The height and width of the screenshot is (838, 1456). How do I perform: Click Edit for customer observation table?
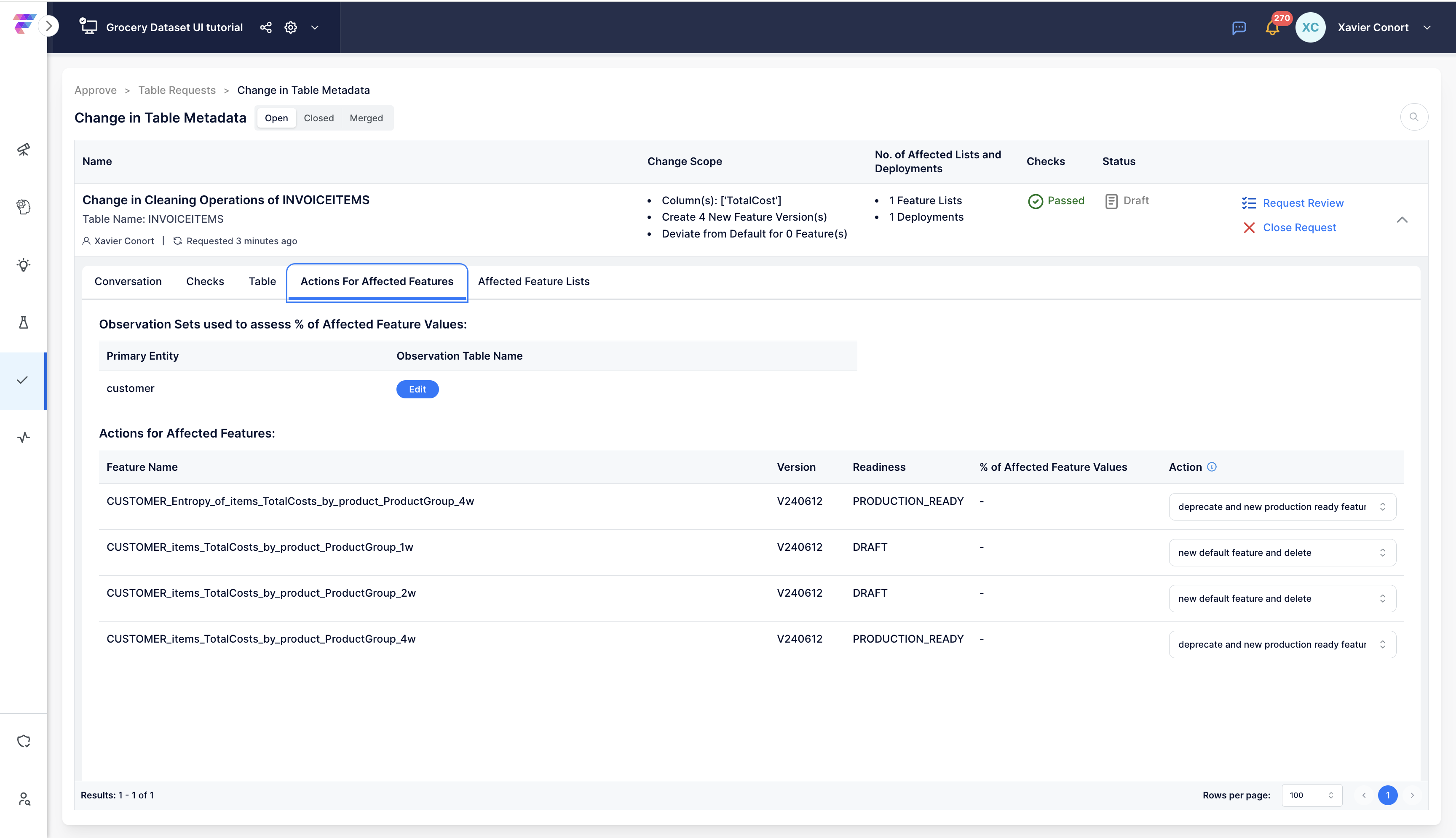418,389
